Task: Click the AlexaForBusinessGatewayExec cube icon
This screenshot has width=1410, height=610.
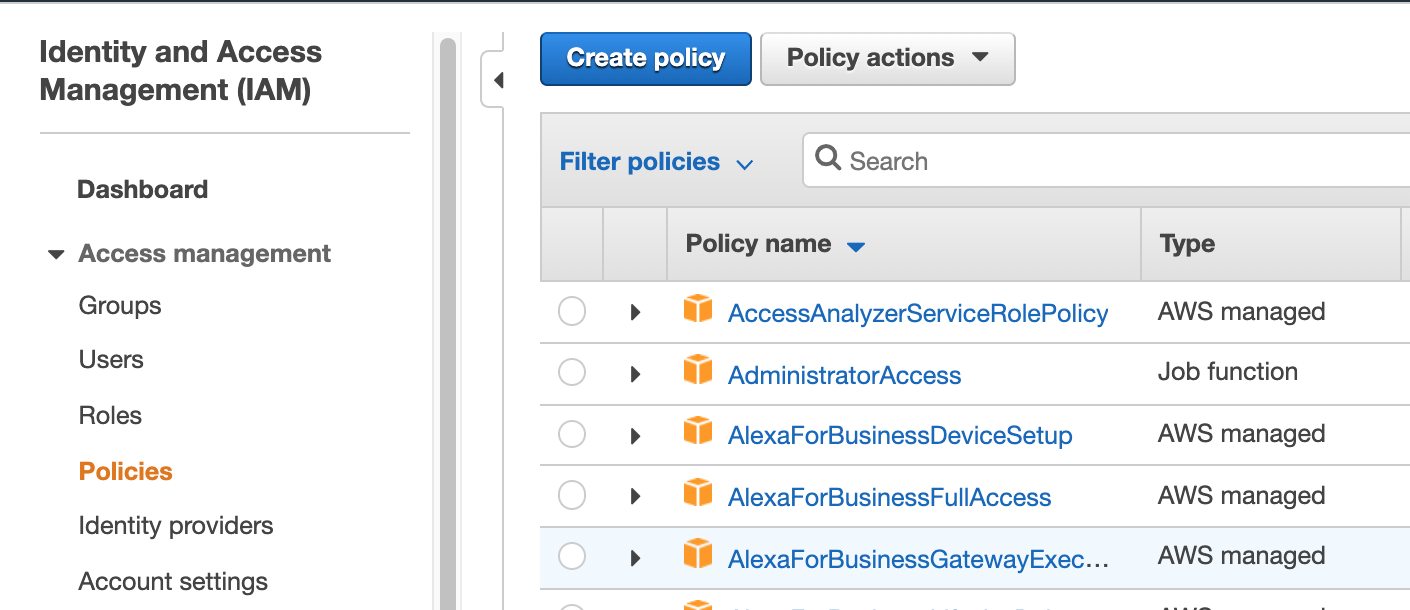Action: coord(698,556)
